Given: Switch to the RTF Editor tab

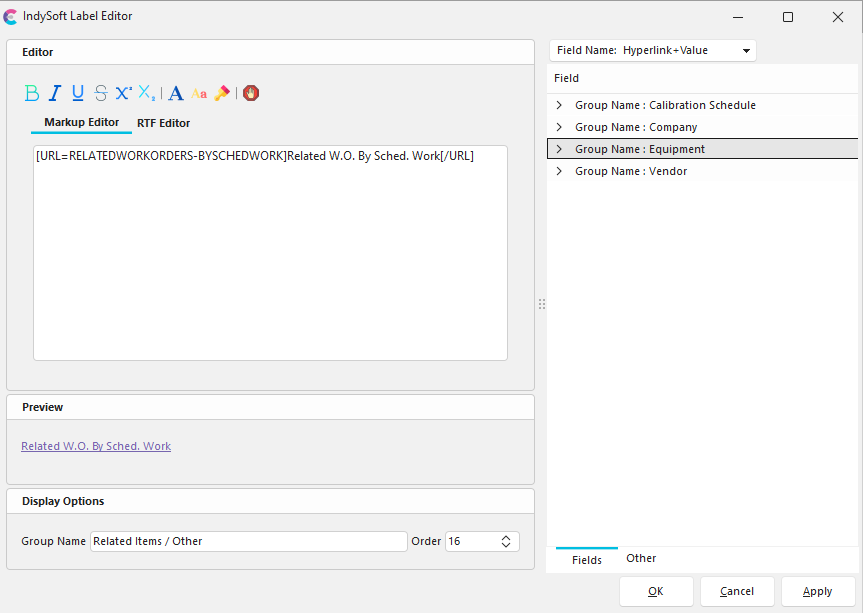Looking at the screenshot, I should (x=163, y=123).
